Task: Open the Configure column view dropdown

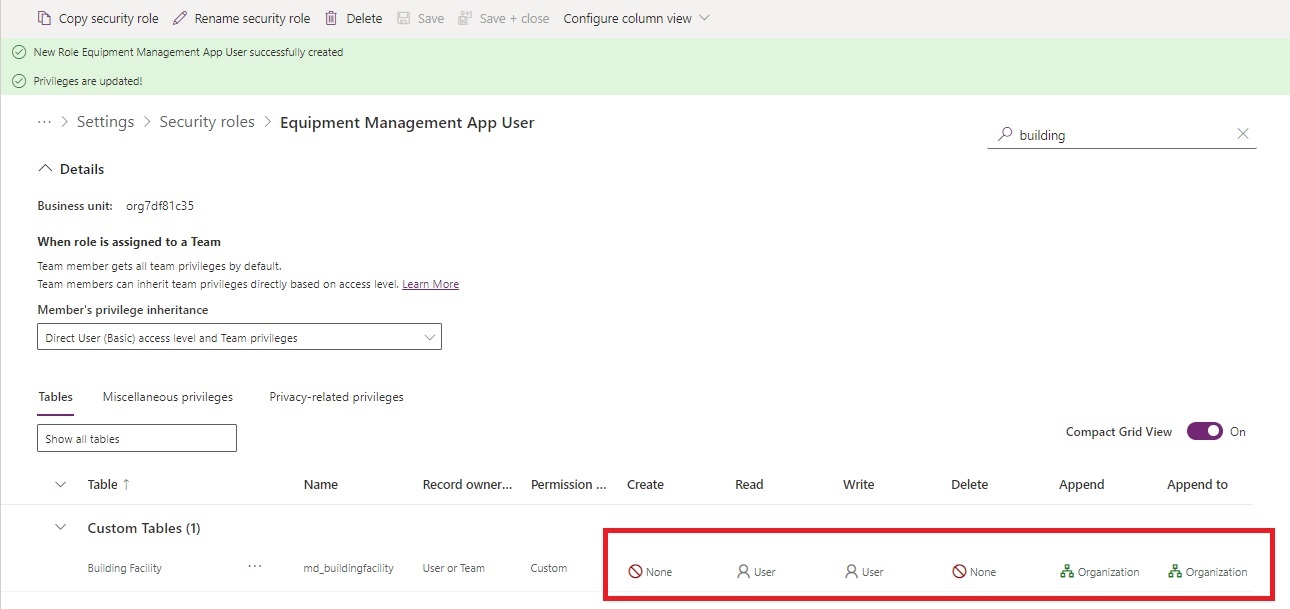Action: 636,17
